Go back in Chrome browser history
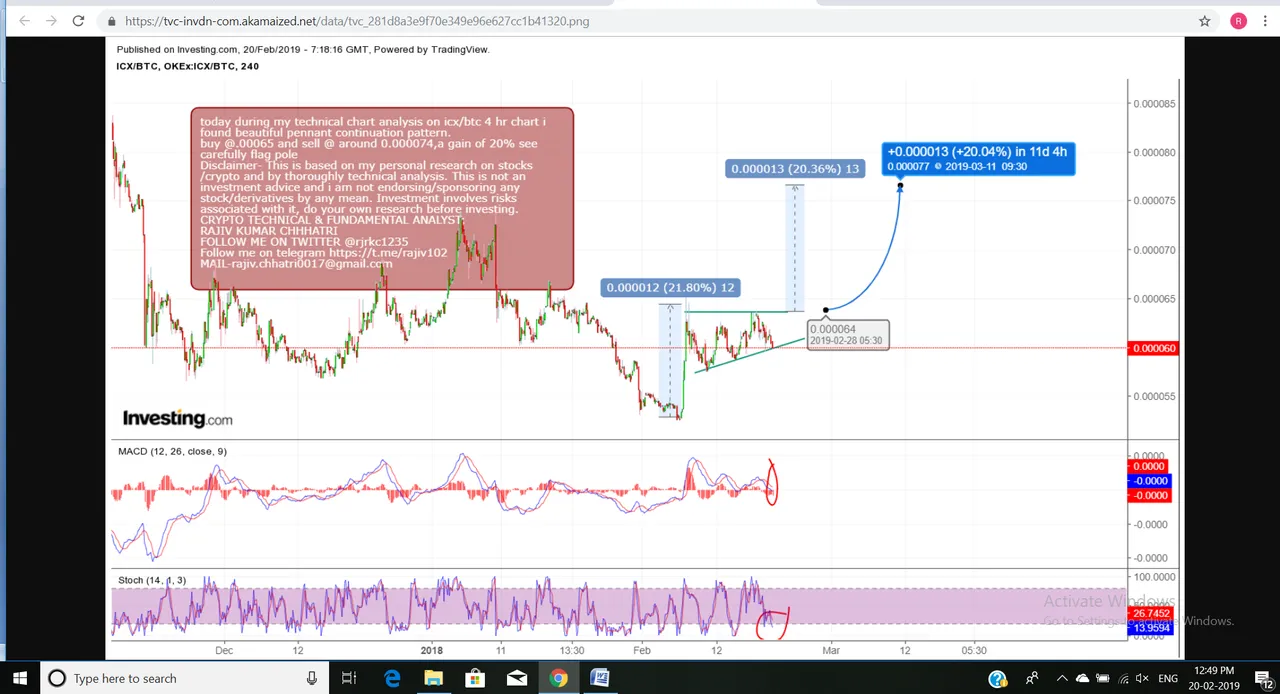Viewport: 1280px width, 694px height. [x=24, y=21]
